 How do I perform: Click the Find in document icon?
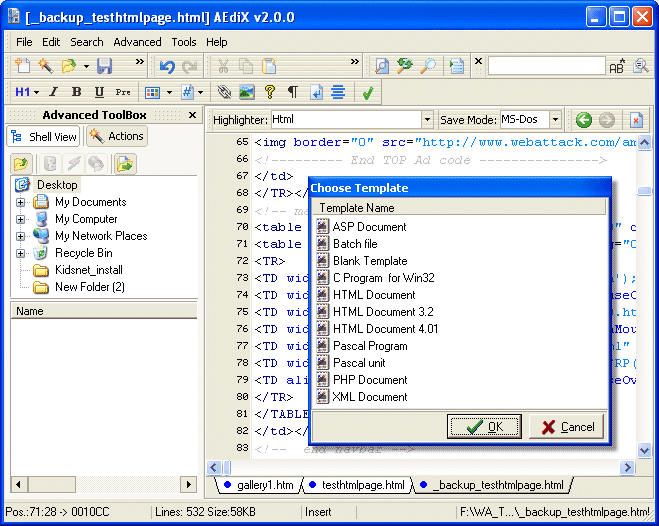click(382, 66)
